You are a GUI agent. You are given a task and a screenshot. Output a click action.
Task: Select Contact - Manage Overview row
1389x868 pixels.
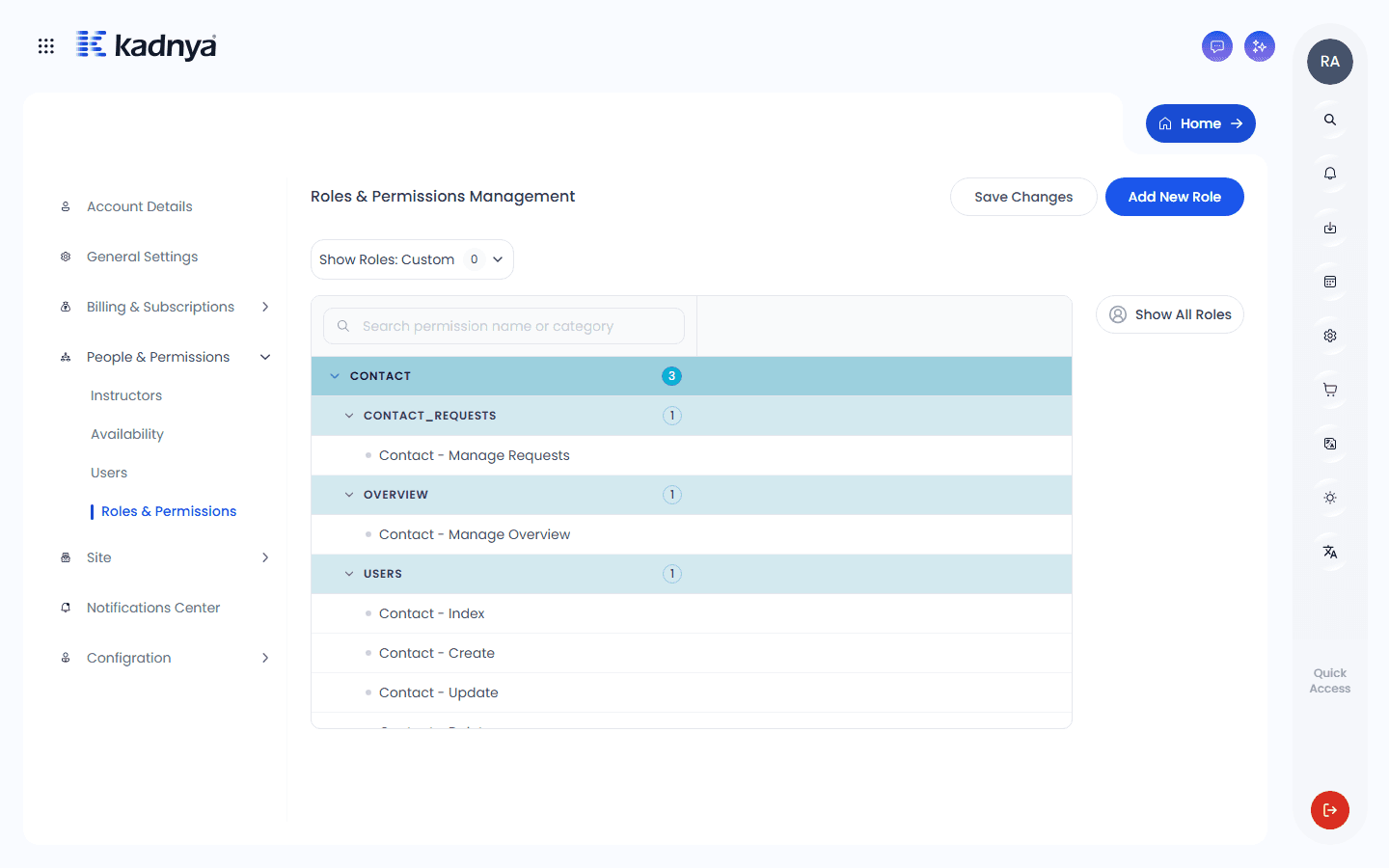pyautogui.click(x=692, y=534)
